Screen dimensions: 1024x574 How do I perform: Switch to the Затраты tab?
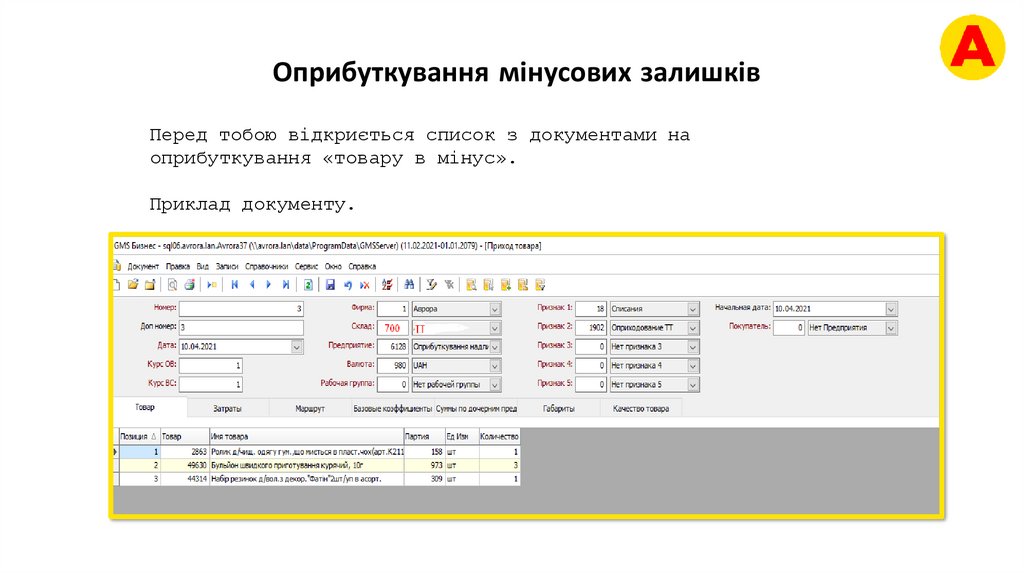click(227, 408)
